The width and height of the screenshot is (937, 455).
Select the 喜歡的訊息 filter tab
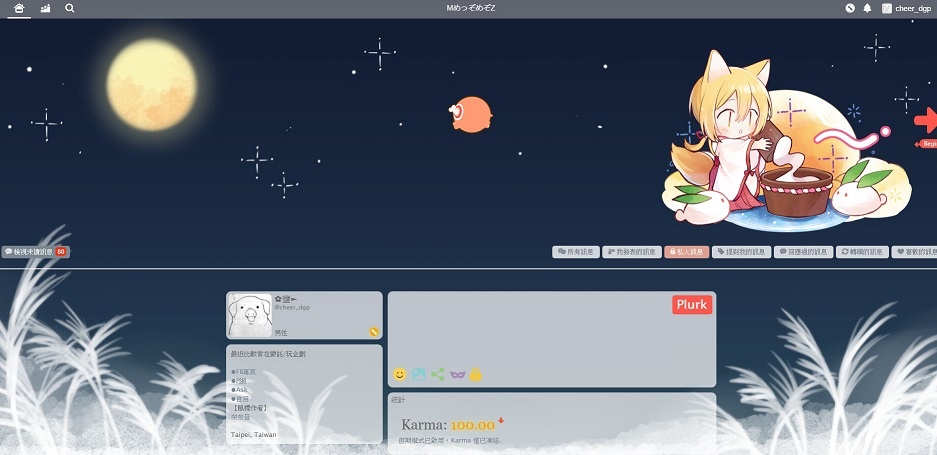click(914, 252)
